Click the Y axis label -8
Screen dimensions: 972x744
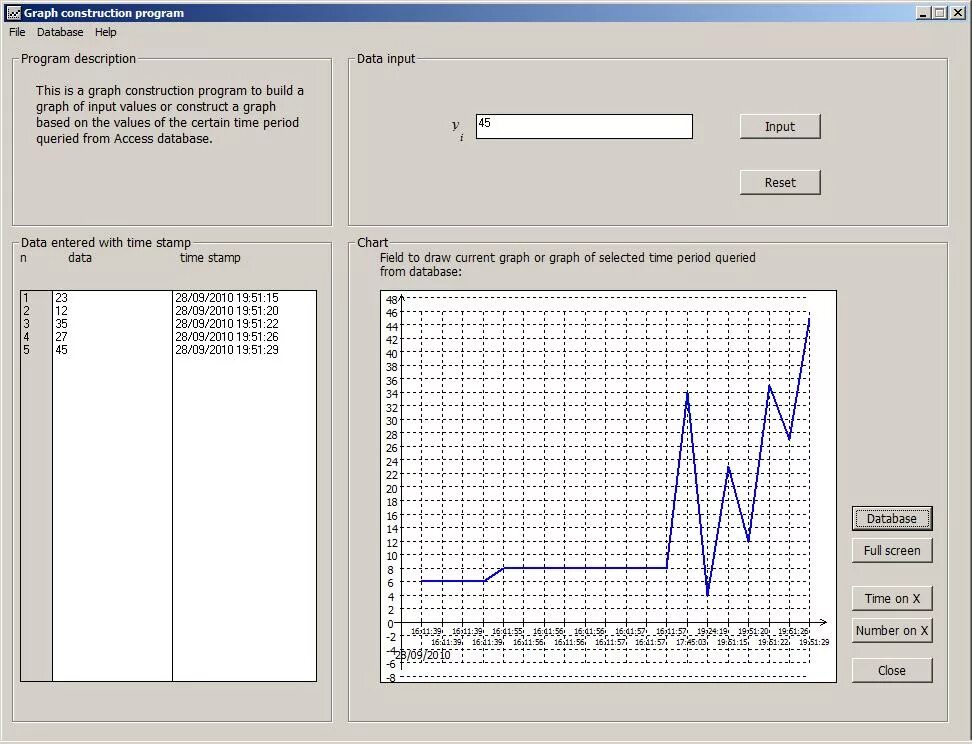[391, 678]
